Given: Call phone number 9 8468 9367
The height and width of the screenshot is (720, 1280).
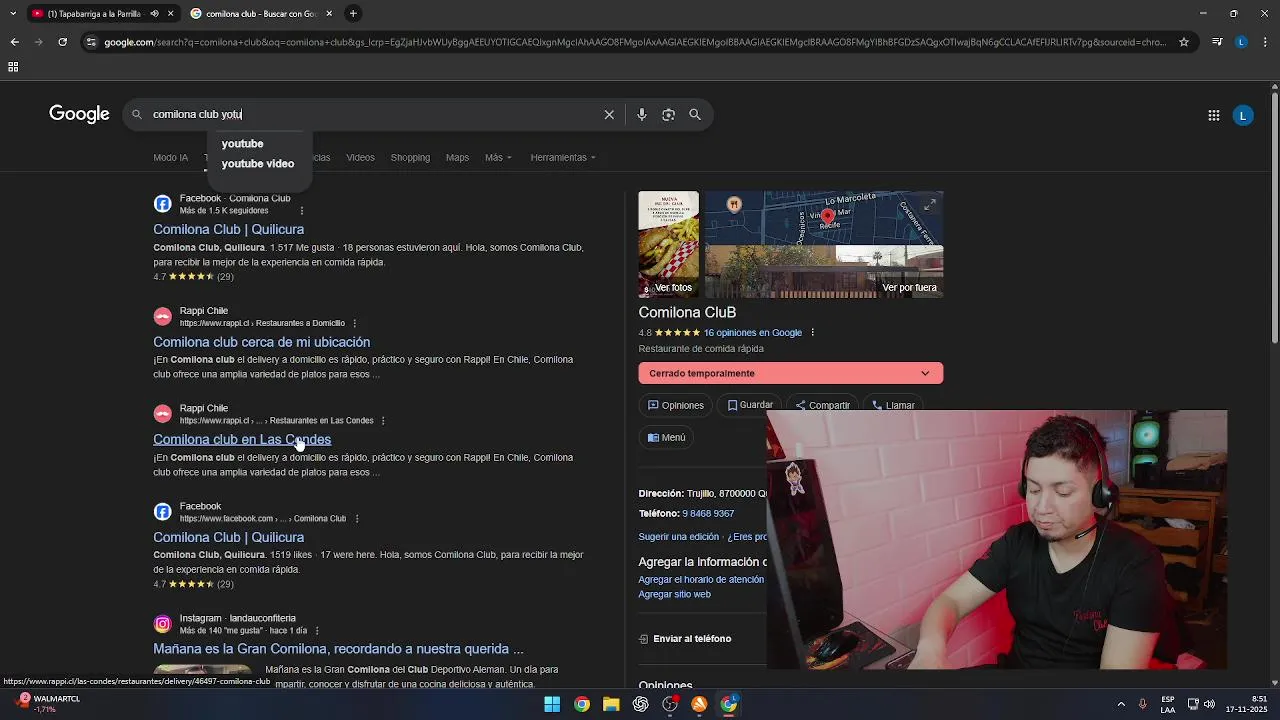Looking at the screenshot, I should tap(708, 514).
